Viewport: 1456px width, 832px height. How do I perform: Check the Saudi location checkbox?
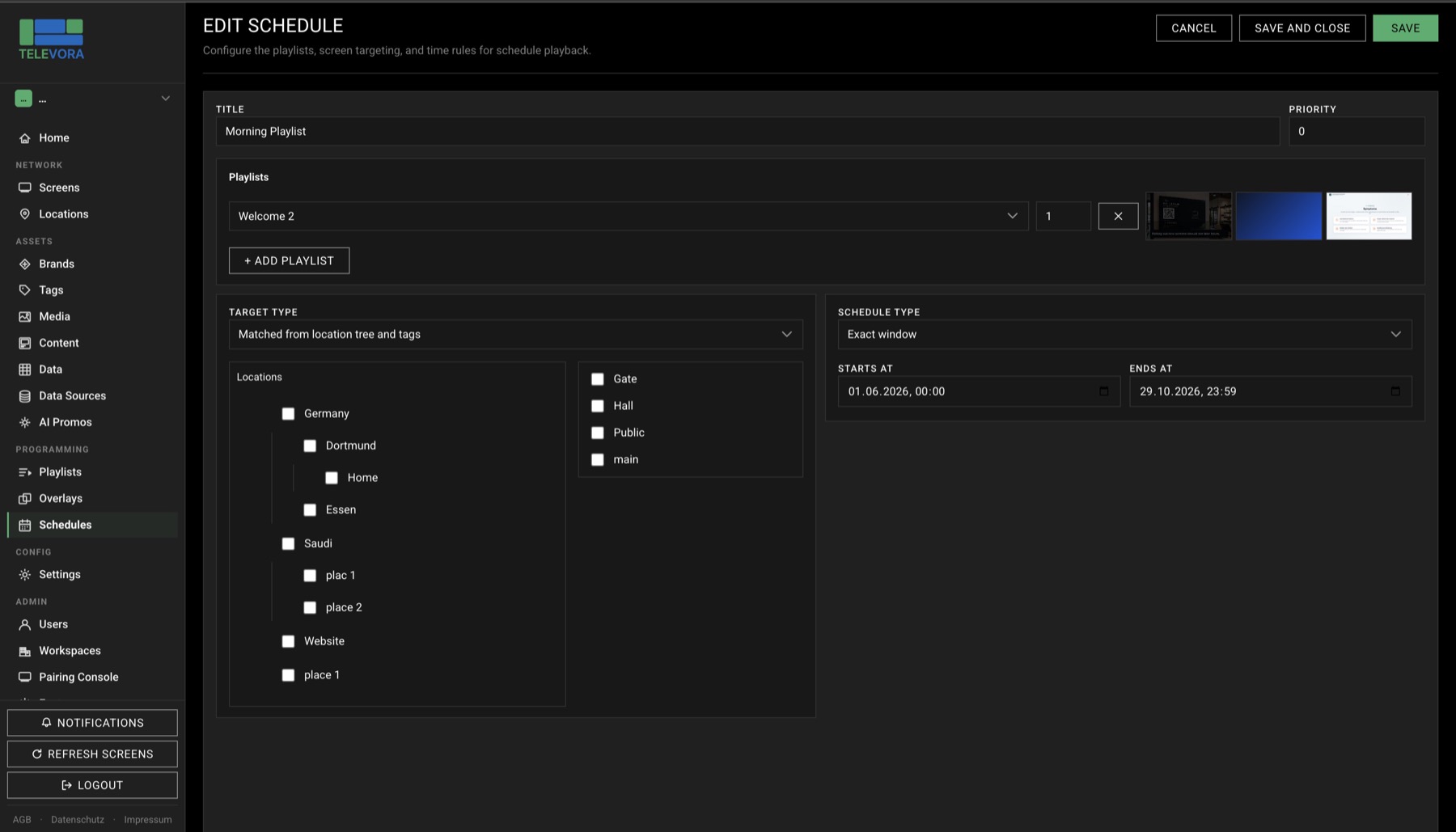[x=288, y=544]
